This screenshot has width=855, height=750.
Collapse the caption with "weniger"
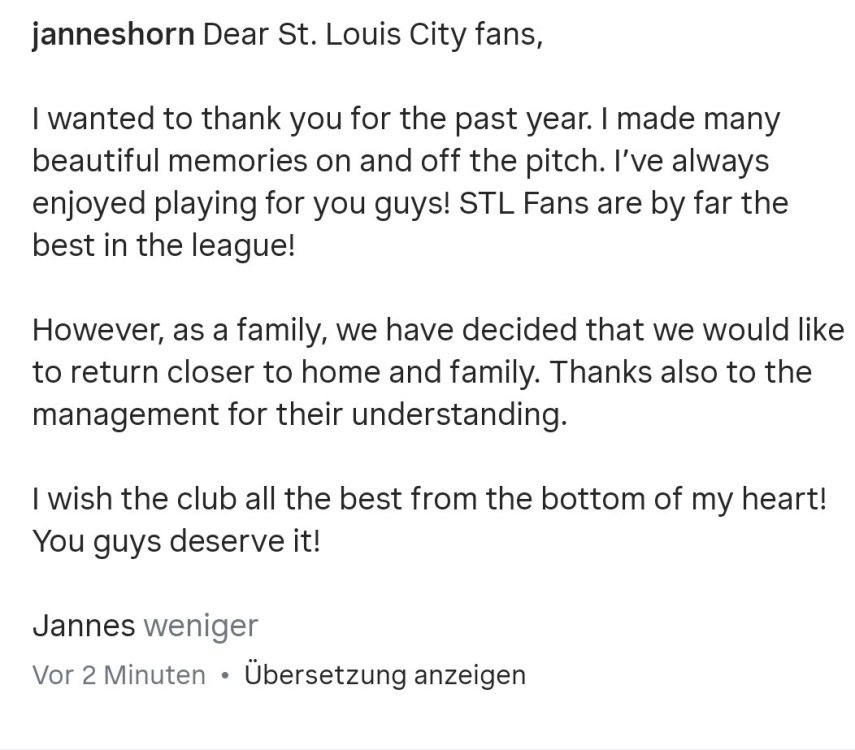[201, 627]
